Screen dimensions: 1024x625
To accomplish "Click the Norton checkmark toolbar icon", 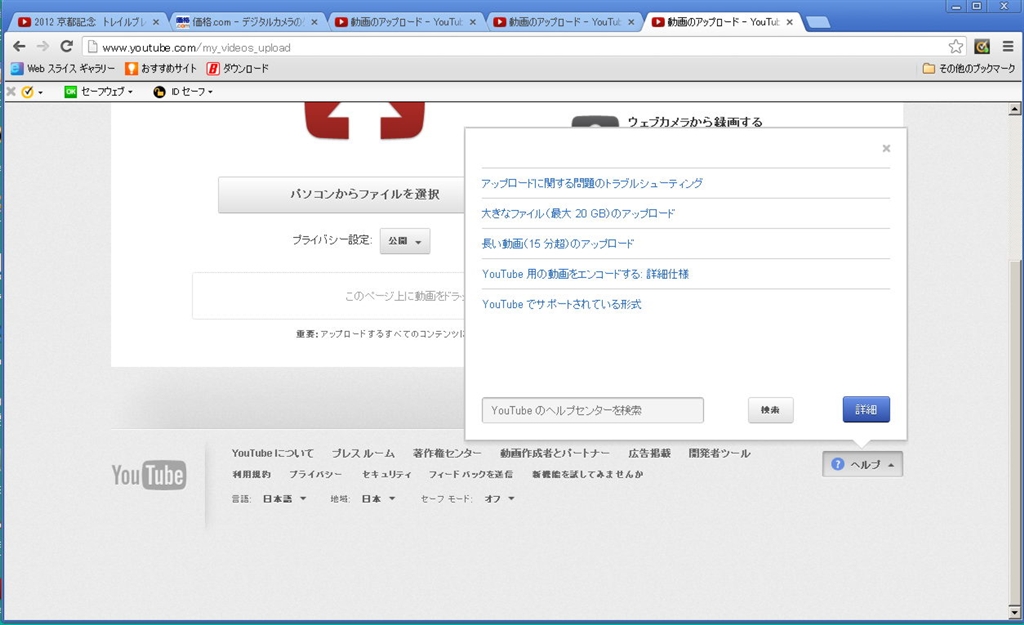I will point(27,92).
